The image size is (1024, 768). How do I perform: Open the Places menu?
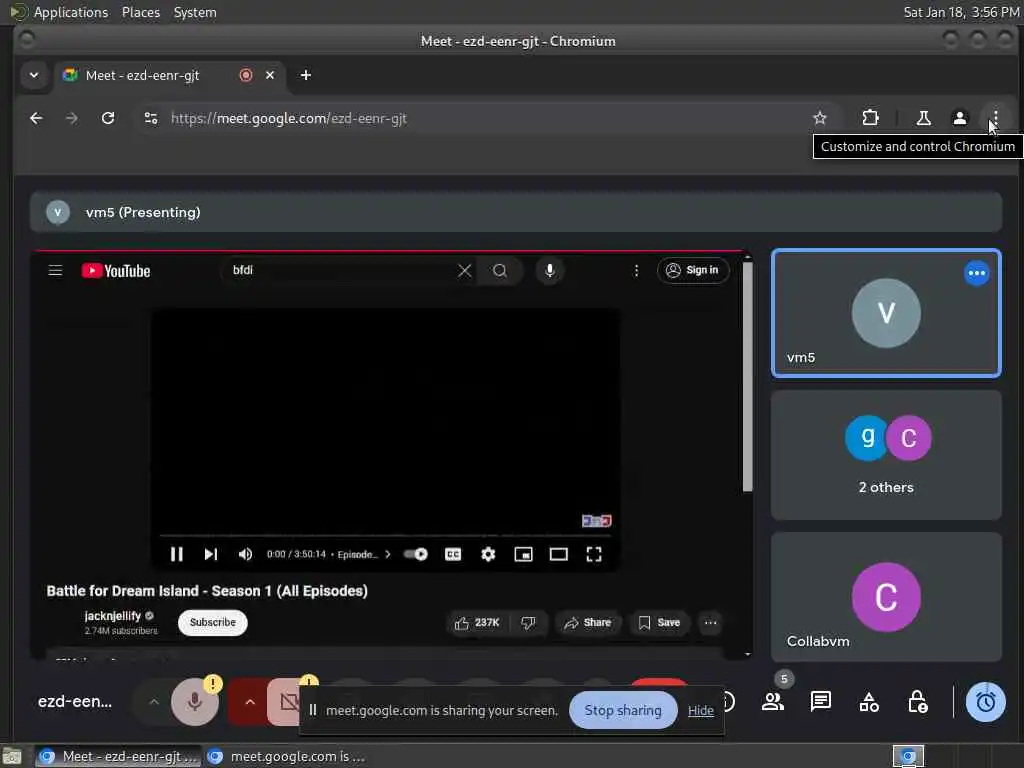140,12
